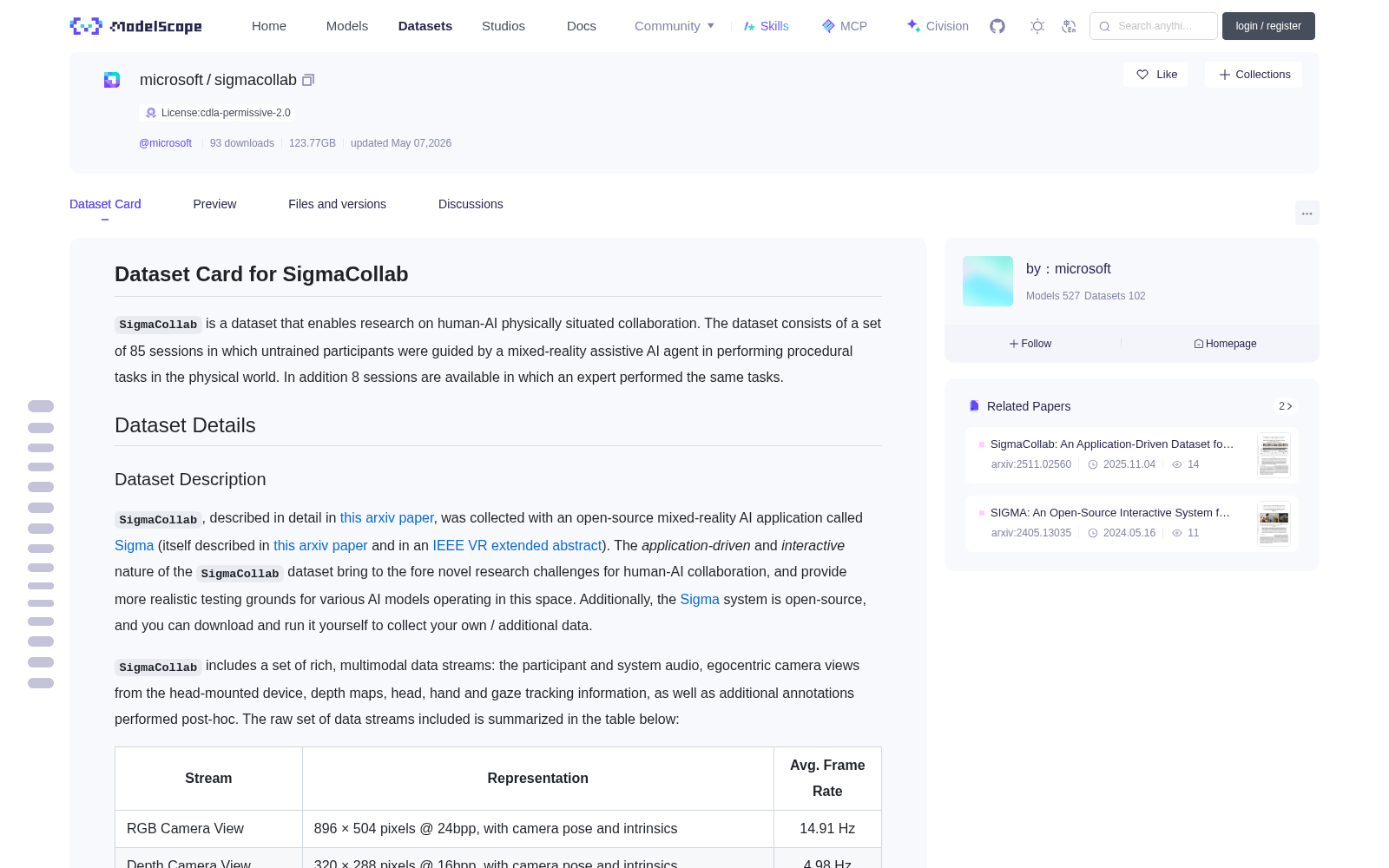Open "this arxiv paper" link after "itself described in"
The height and width of the screenshot is (868, 1389).
click(x=320, y=545)
